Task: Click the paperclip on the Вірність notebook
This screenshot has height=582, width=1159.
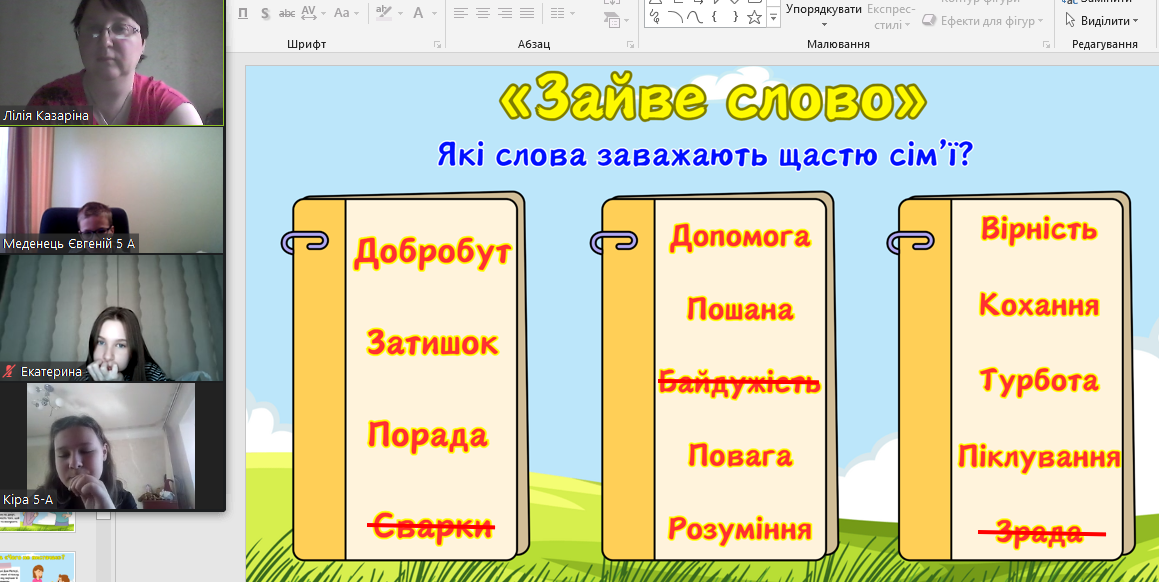Action: [910, 242]
